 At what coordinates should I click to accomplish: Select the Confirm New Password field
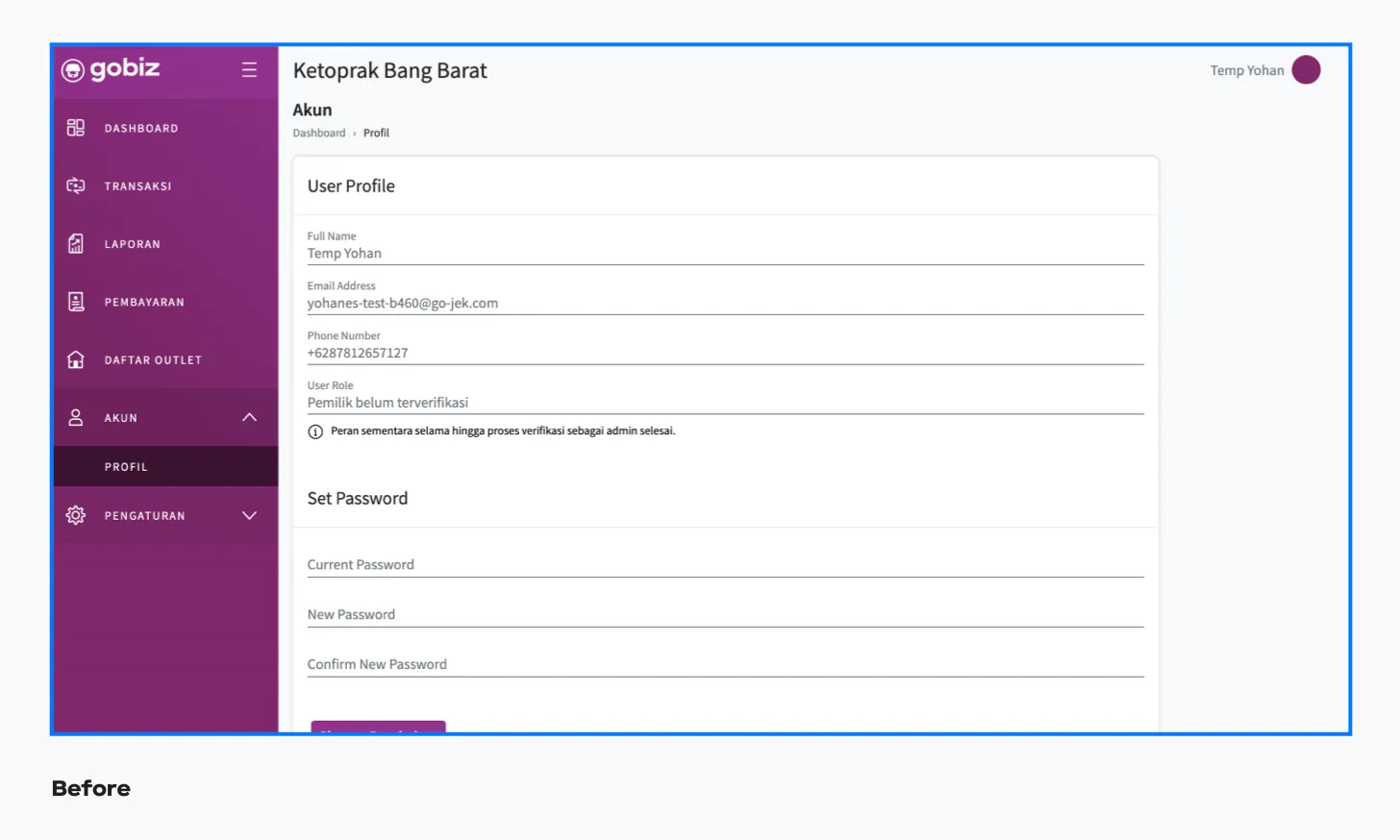725,665
